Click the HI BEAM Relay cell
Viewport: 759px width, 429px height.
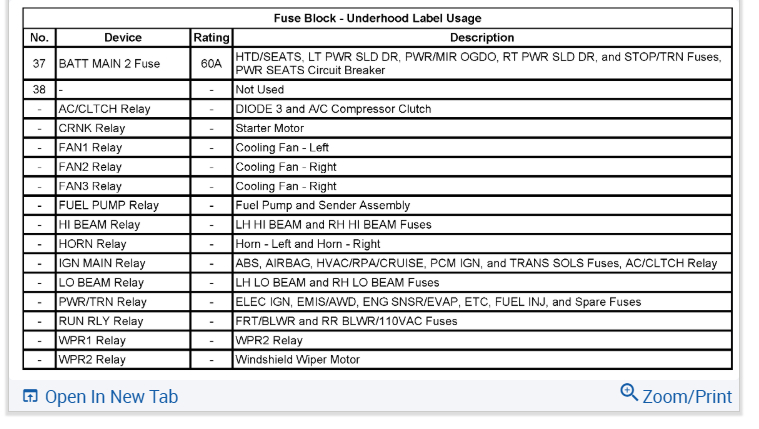(x=99, y=225)
